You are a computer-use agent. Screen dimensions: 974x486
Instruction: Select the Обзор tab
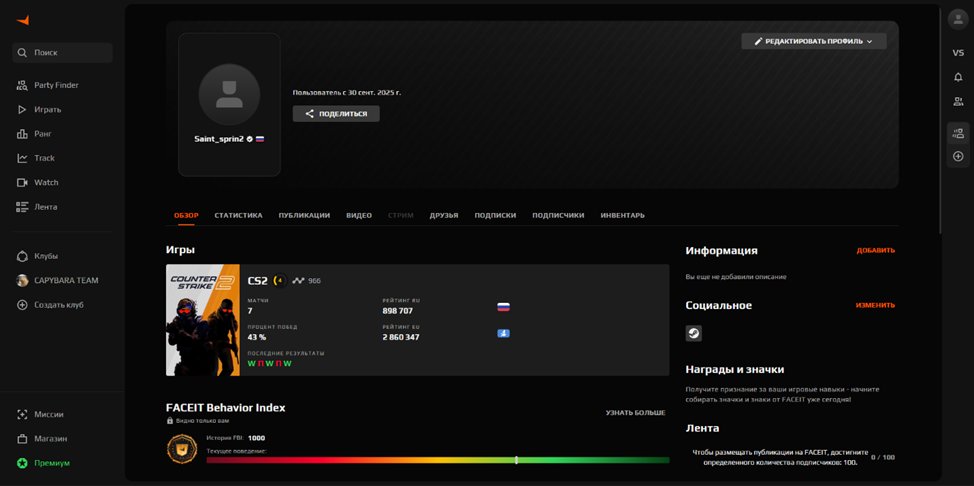(186, 216)
